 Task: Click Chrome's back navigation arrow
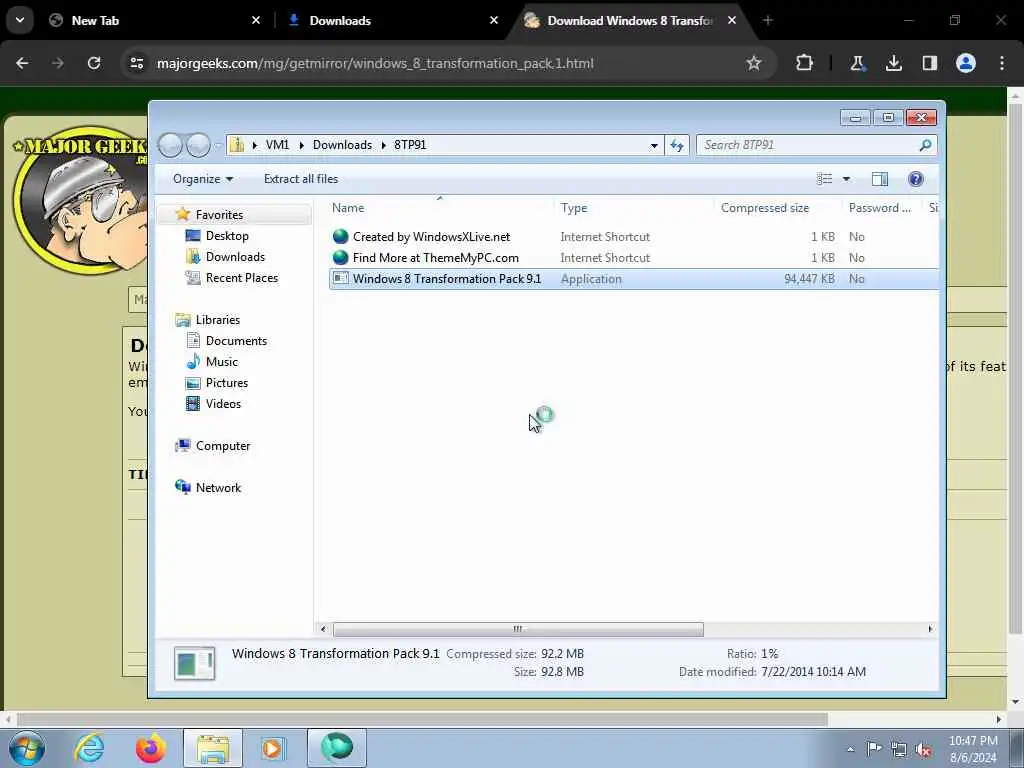coord(22,63)
